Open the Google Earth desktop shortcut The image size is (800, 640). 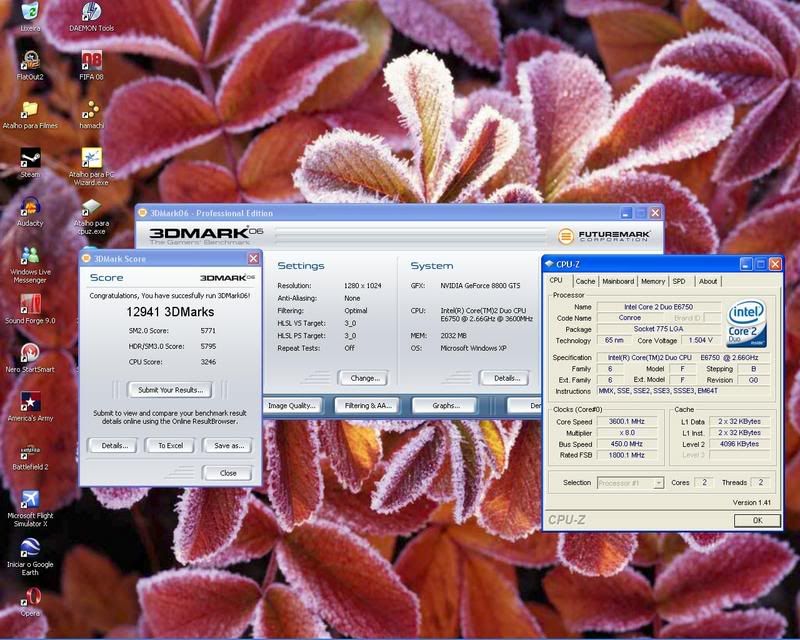[x=30, y=556]
